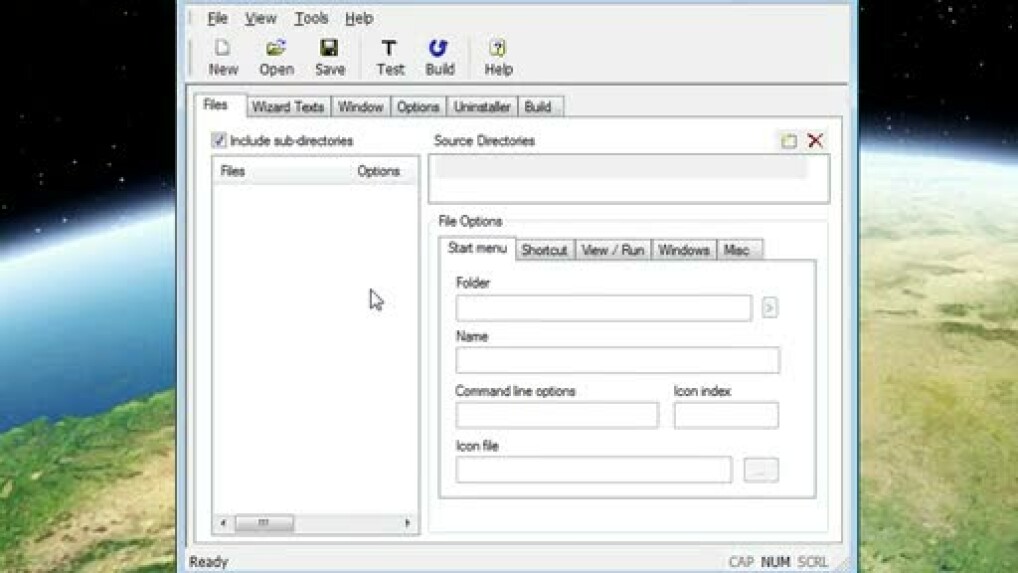Viewport: 1018px width, 573px height.
Task: Click into the Name input field
Action: tap(617, 361)
